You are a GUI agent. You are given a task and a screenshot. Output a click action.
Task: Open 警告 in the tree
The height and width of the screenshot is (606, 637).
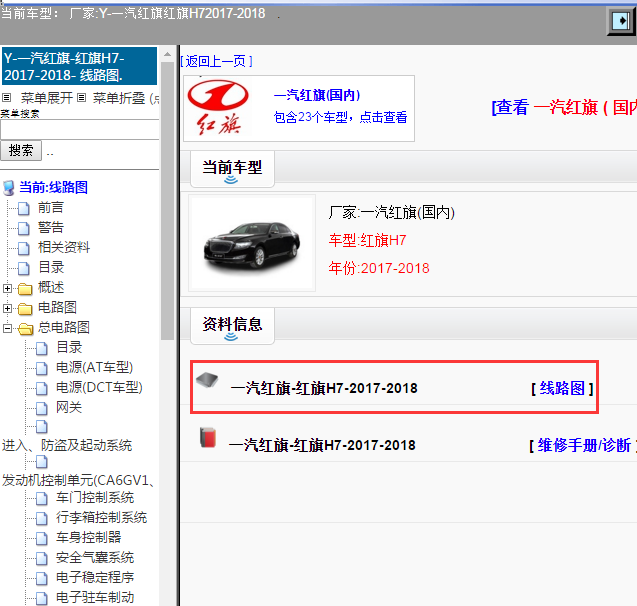[x=51, y=227]
